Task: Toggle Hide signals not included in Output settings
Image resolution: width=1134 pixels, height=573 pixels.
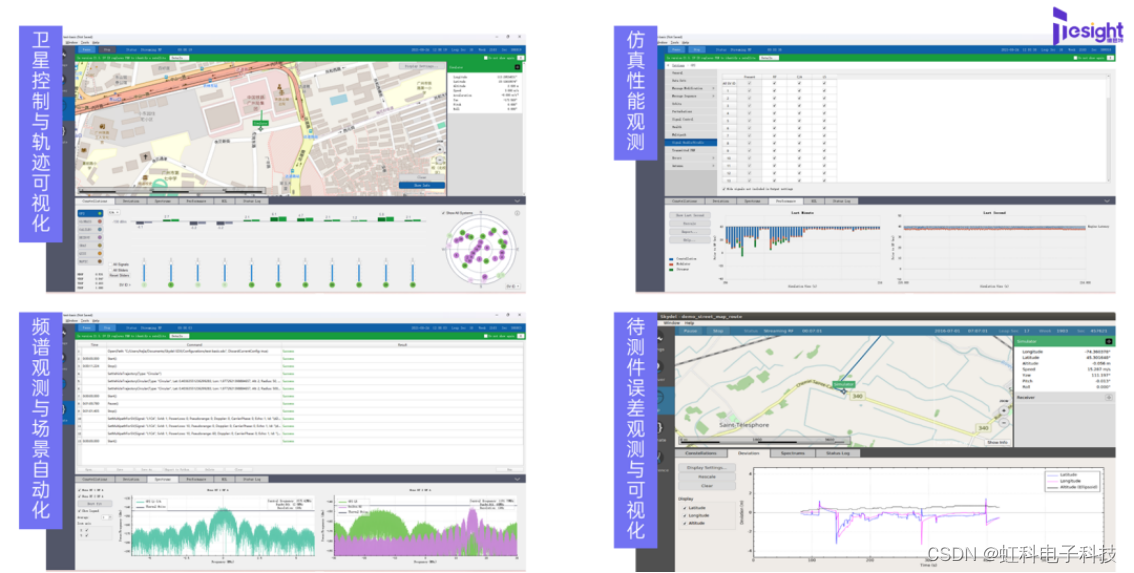Action: [x=723, y=188]
